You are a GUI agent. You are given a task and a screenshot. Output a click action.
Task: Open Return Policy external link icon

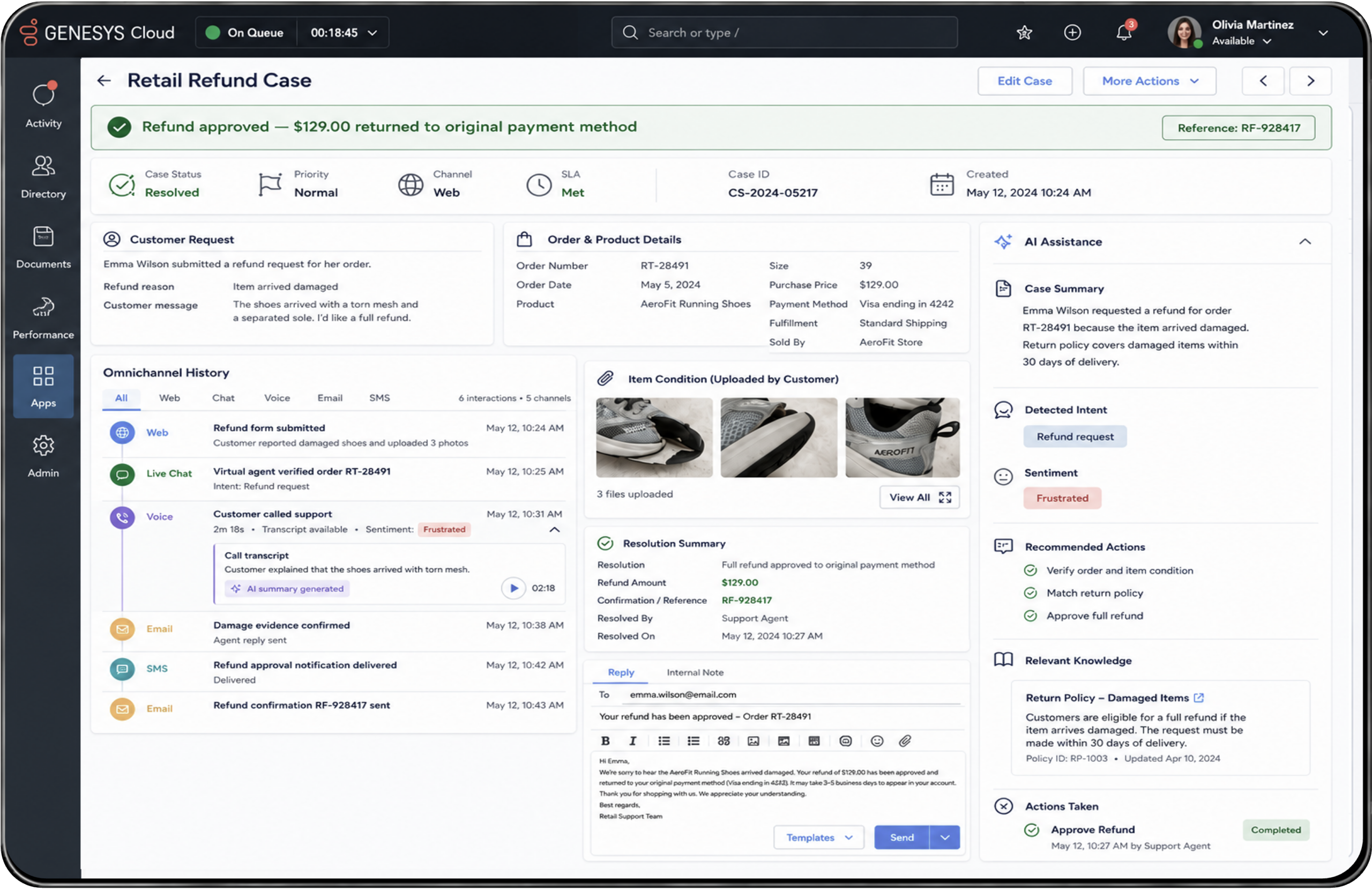coord(1198,698)
